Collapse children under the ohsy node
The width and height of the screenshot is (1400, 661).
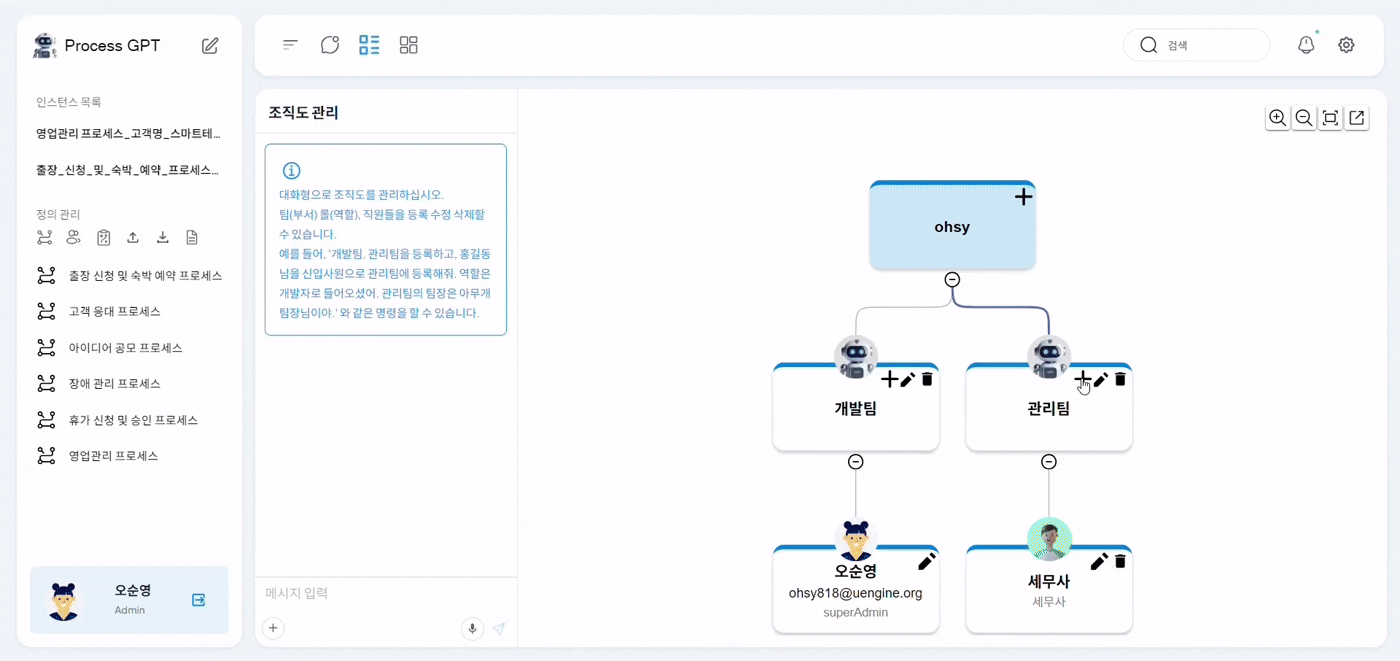pyautogui.click(x=952, y=280)
